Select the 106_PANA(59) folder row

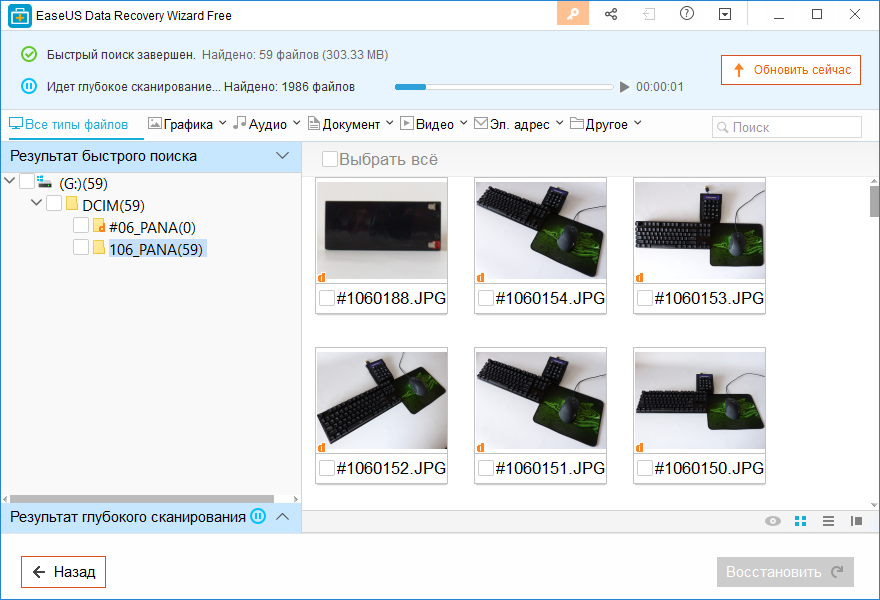(157, 249)
